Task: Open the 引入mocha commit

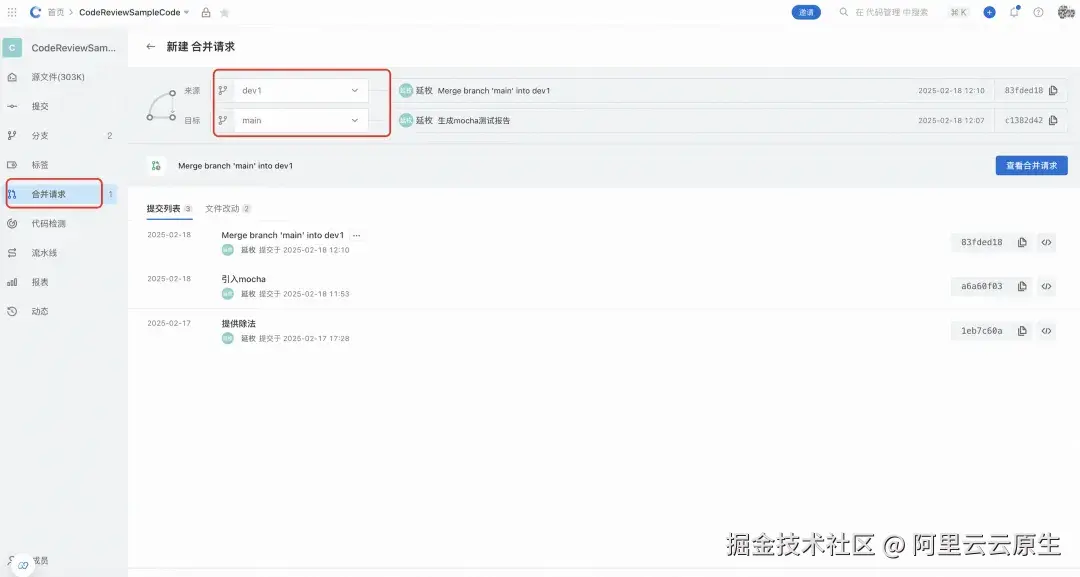Action: [243, 279]
